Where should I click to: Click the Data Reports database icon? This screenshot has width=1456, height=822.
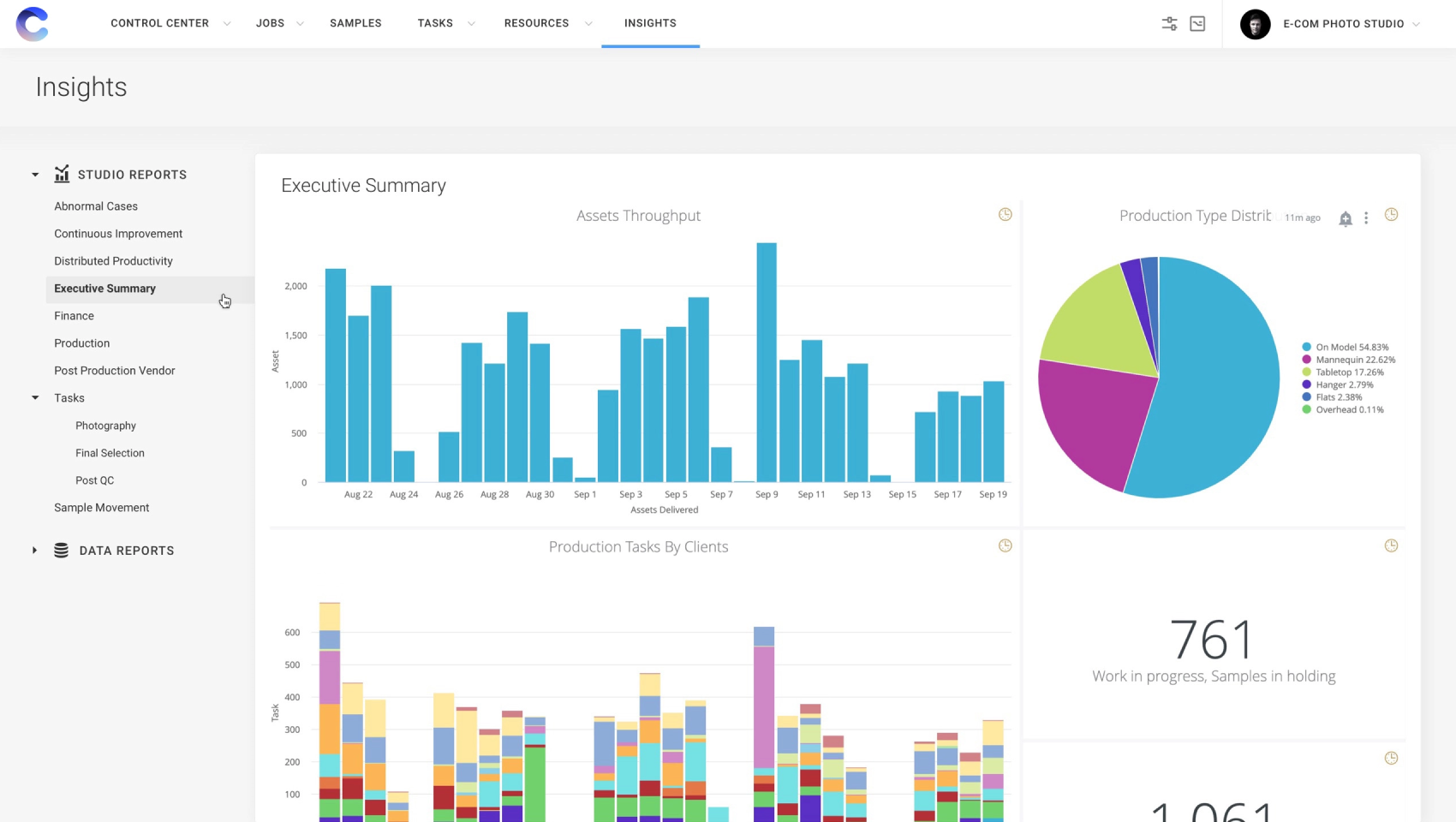pyautogui.click(x=61, y=550)
